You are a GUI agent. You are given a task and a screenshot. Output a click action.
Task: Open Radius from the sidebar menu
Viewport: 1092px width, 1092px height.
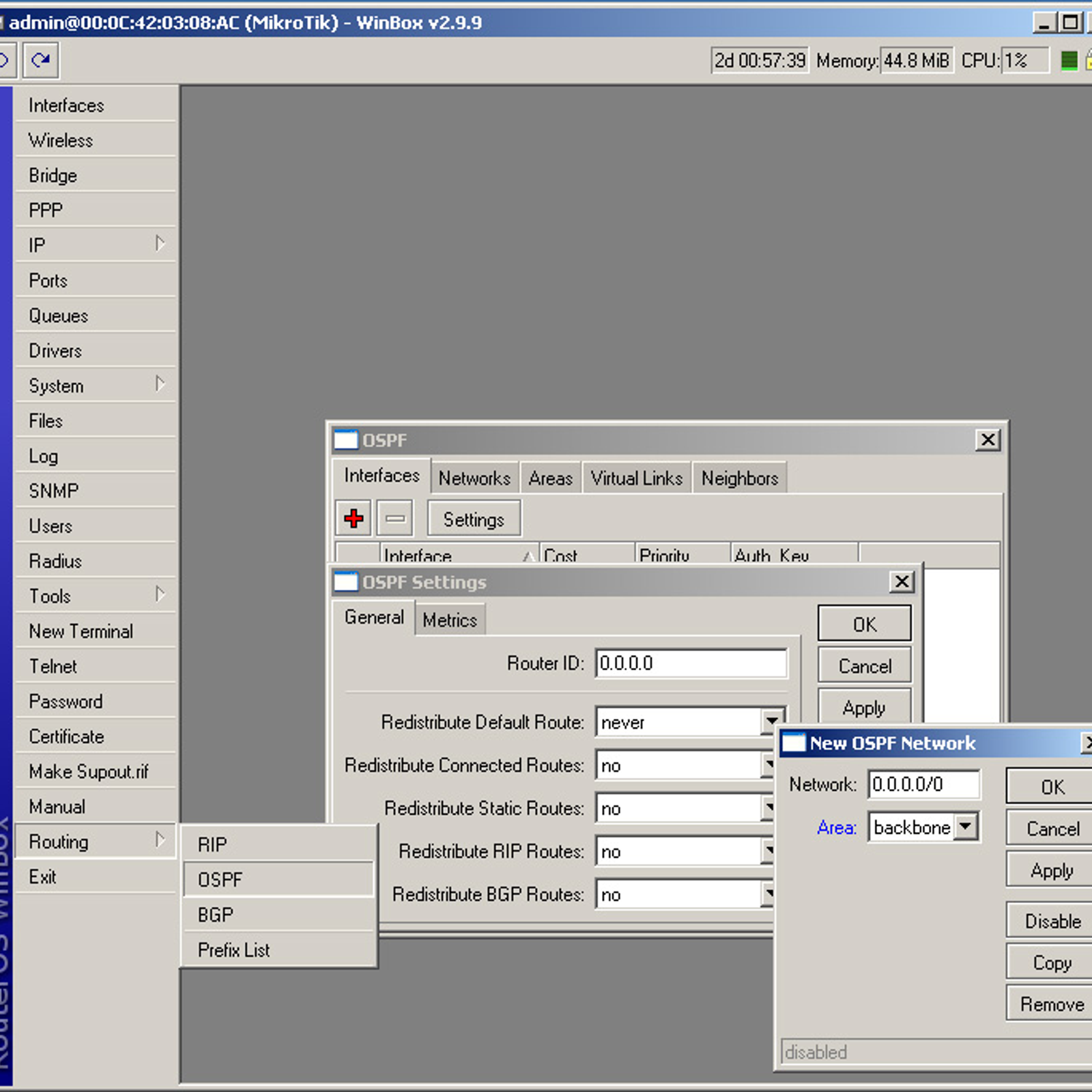point(95,561)
